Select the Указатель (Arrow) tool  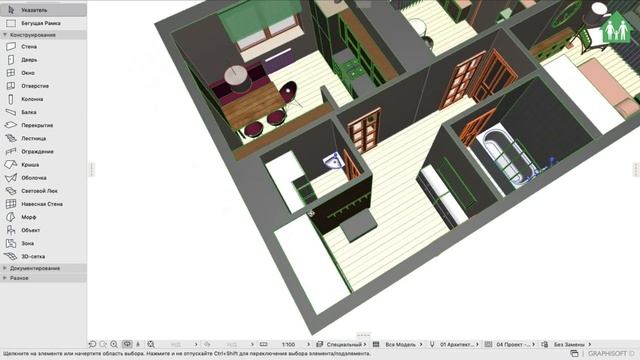pyautogui.click(x=43, y=10)
